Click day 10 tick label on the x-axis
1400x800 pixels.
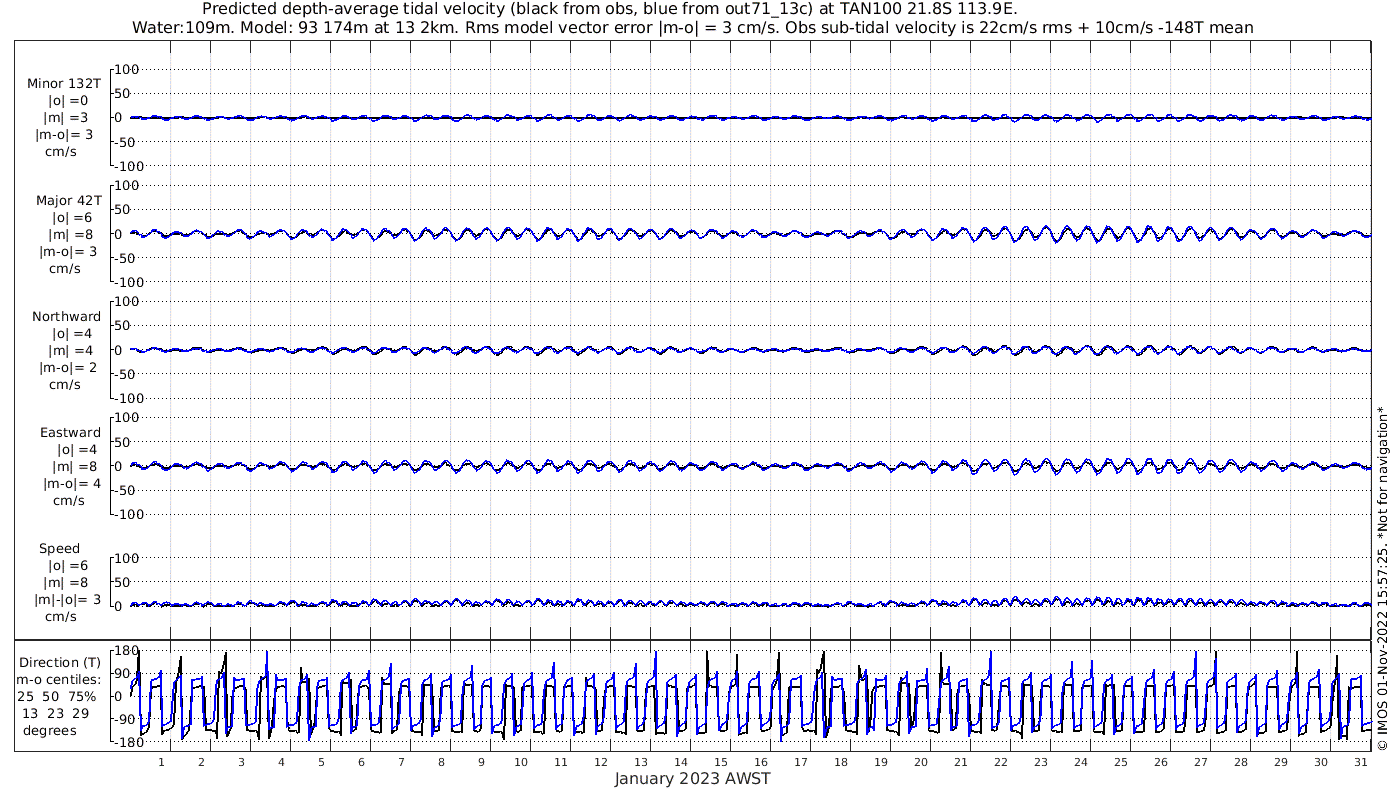[521, 762]
